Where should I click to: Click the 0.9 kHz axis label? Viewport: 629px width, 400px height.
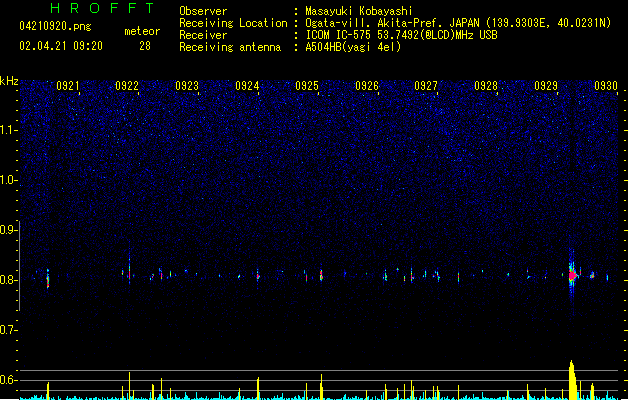(x=8, y=230)
